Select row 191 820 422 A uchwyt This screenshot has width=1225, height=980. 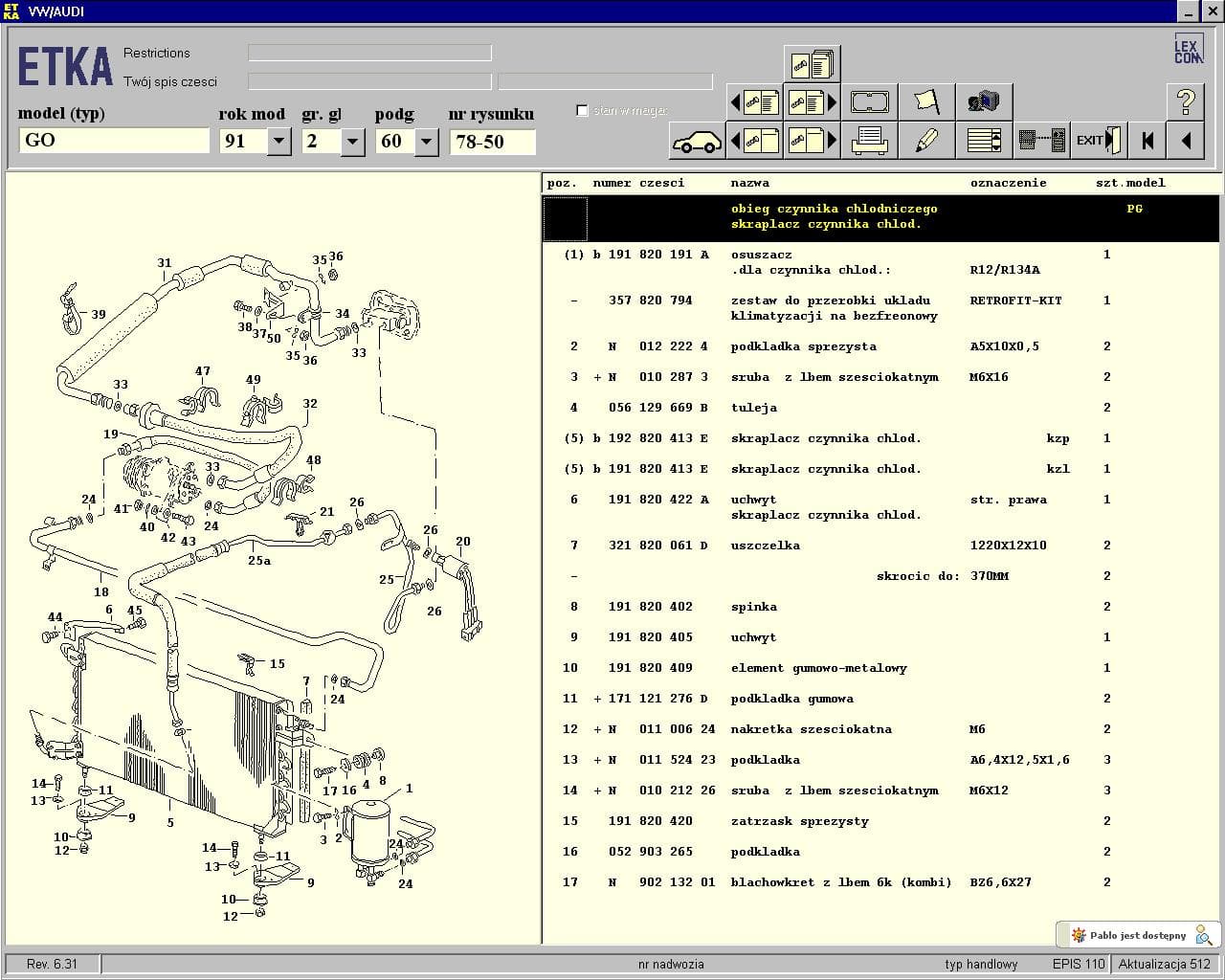pyautogui.click(x=880, y=507)
